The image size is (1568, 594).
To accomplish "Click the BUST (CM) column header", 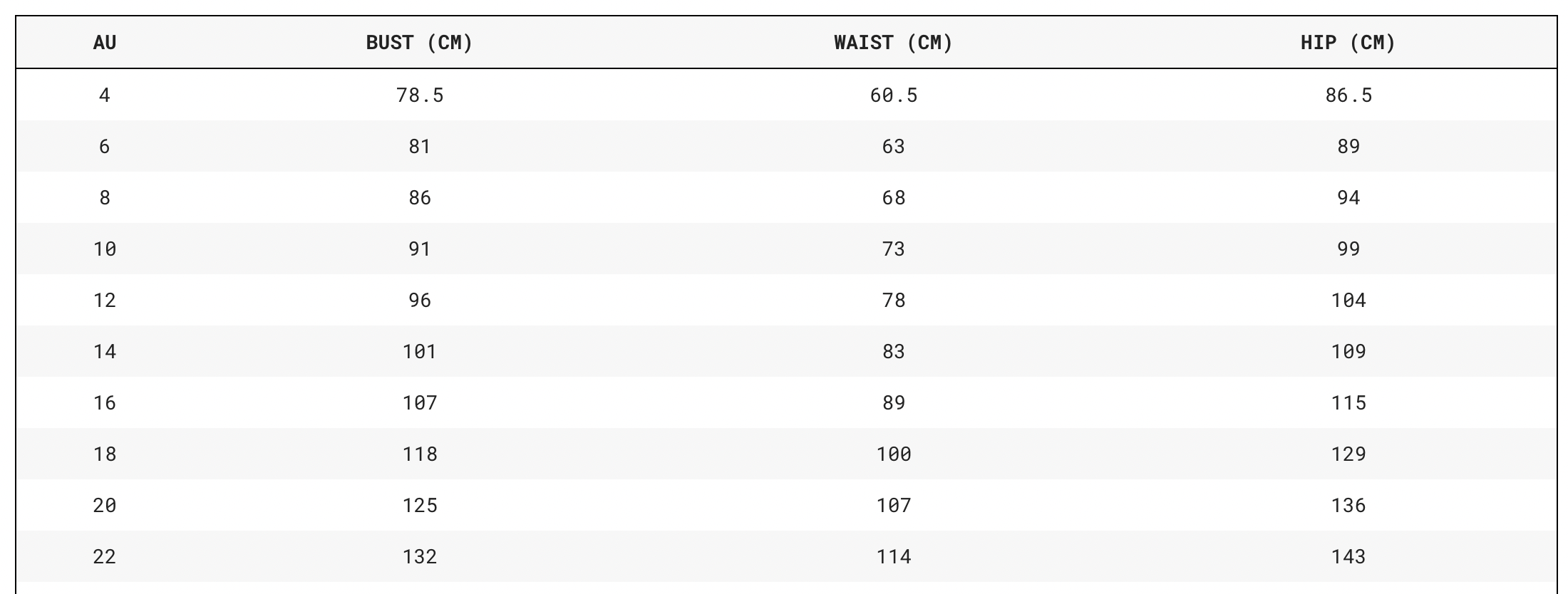I will click(419, 43).
